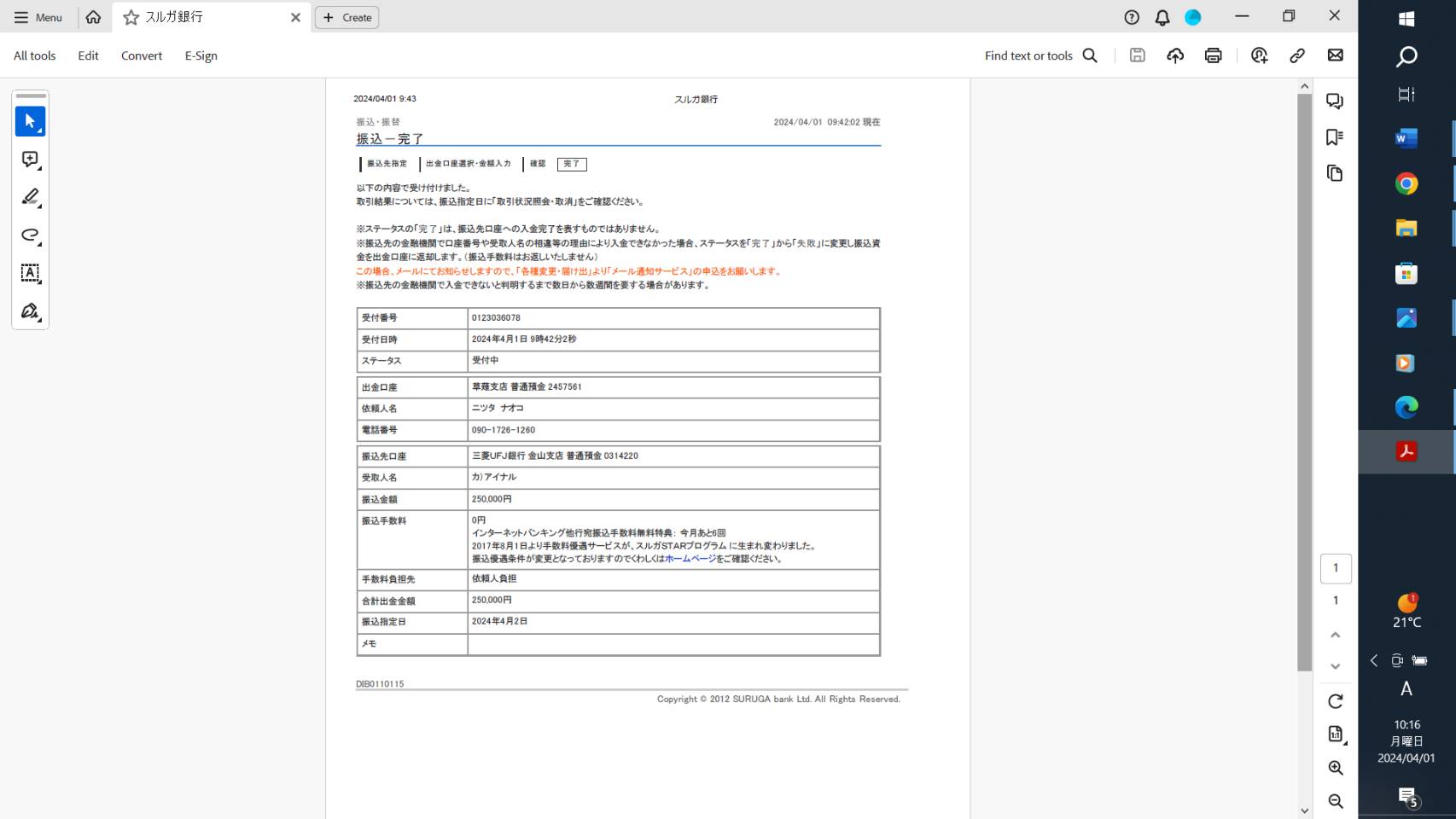Click the Save floppy disk icon
The height and width of the screenshot is (819, 1456).
[1138, 55]
